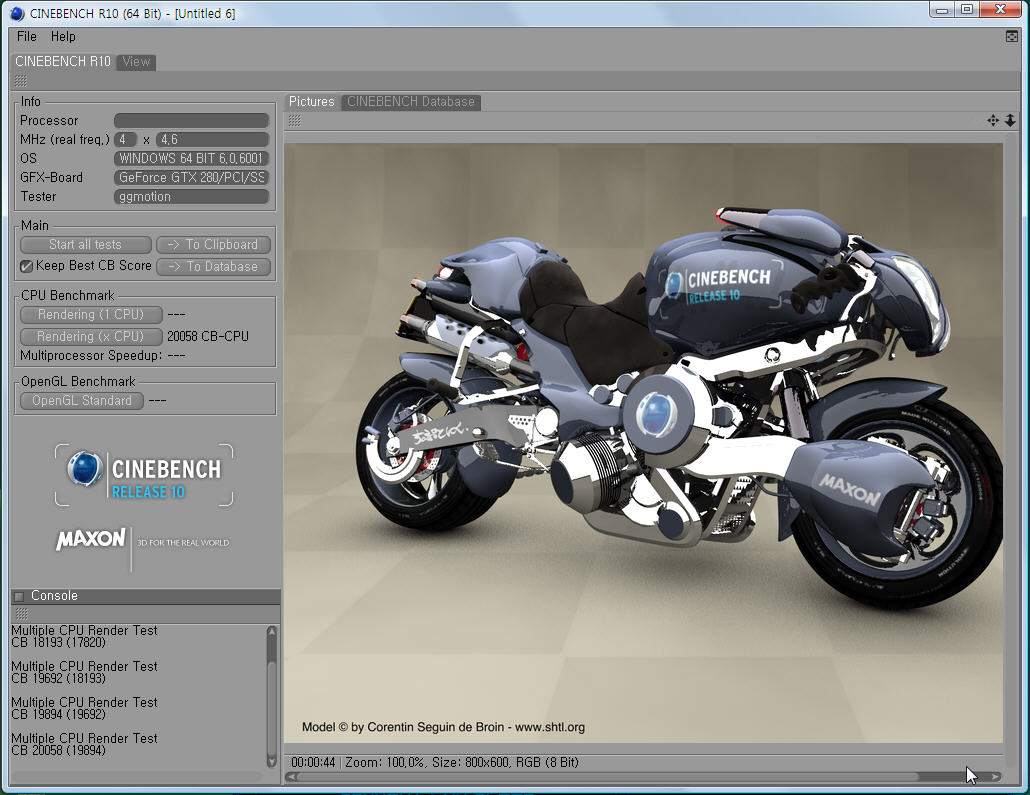
Task: Click the MAXON logo
Action: click(91, 539)
